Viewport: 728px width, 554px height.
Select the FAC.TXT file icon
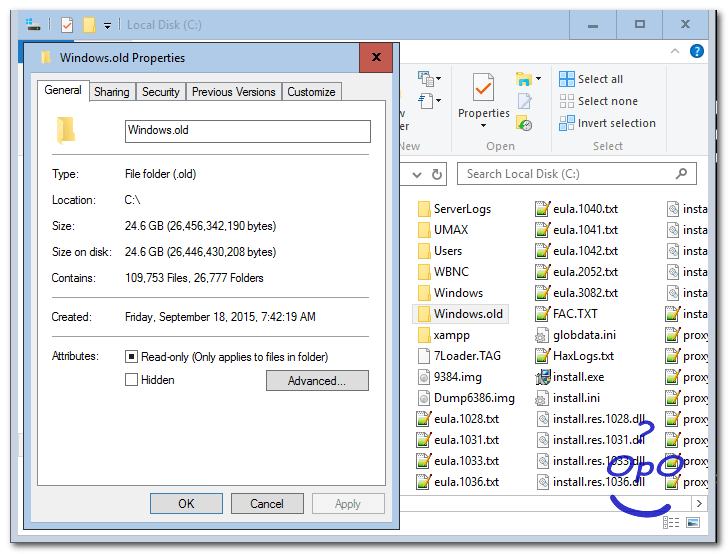[542, 314]
